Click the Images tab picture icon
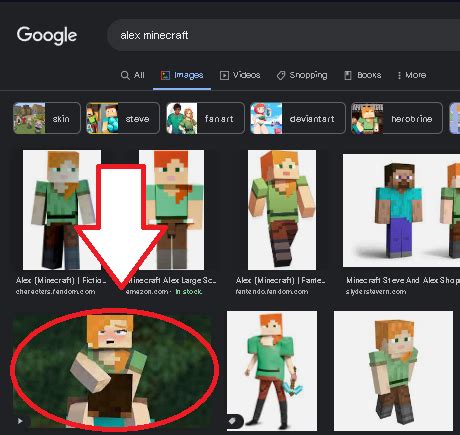Viewport: 460px width, 435px height. 165,75
